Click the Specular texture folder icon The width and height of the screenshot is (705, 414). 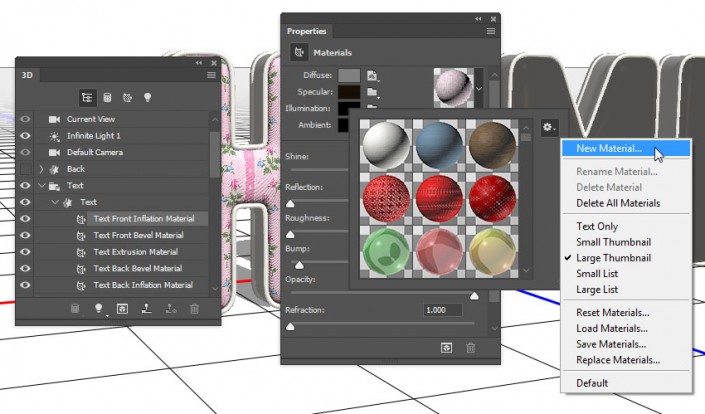point(371,92)
